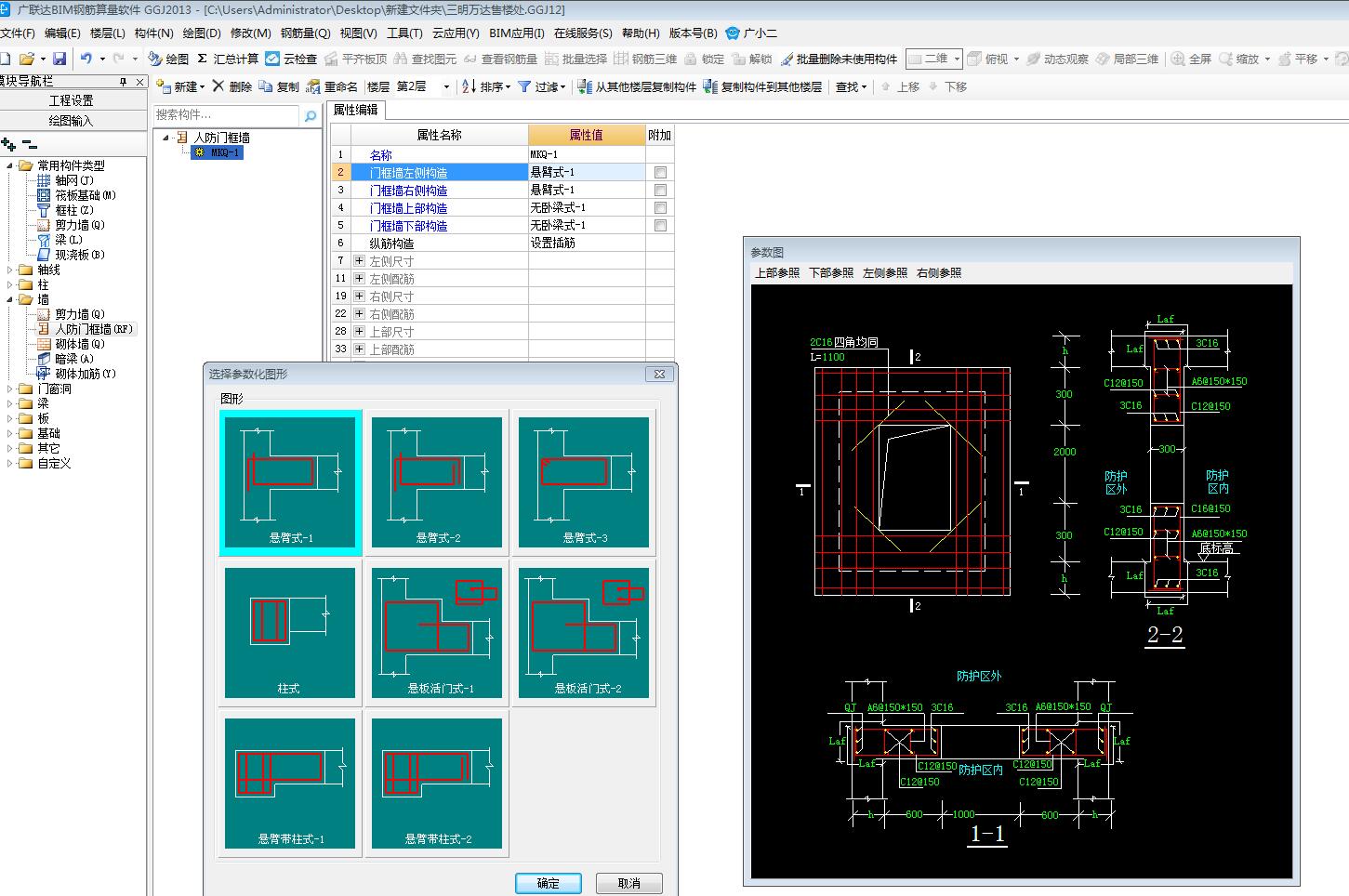Check the 附加 box for 门框墙右侧构造
This screenshot has width=1349, height=896.
tap(660, 191)
